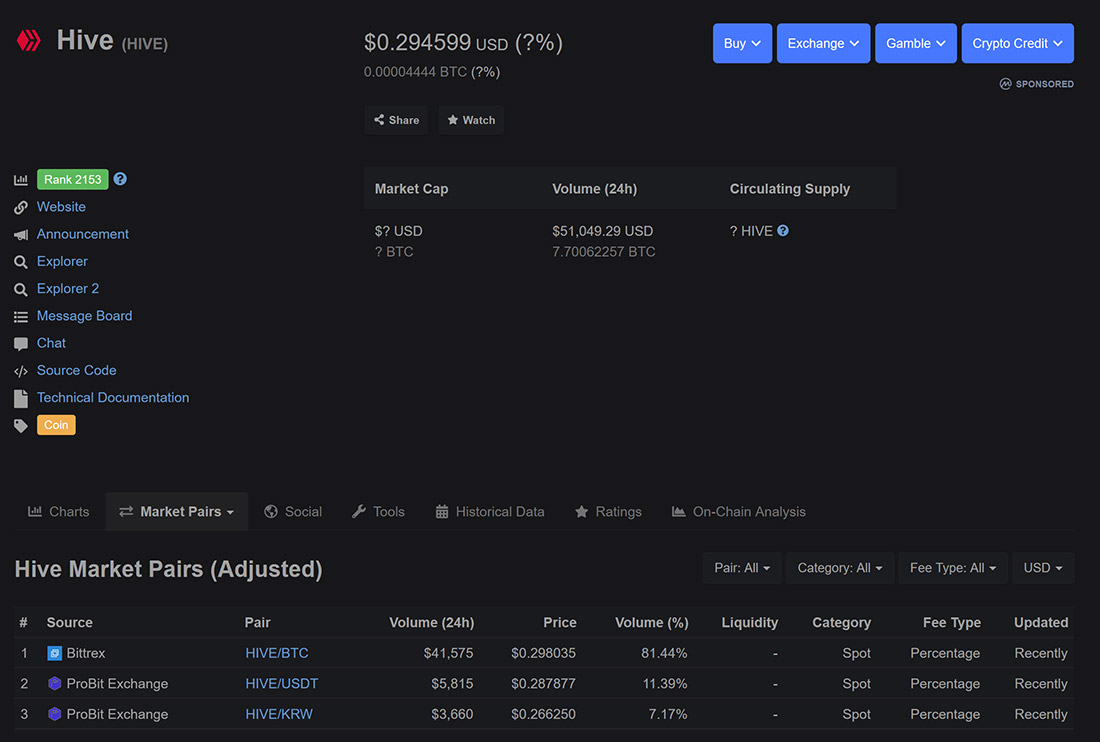The height and width of the screenshot is (742, 1100).
Task: Click the document icon beside Technical Documentation
Action: [x=21, y=398]
